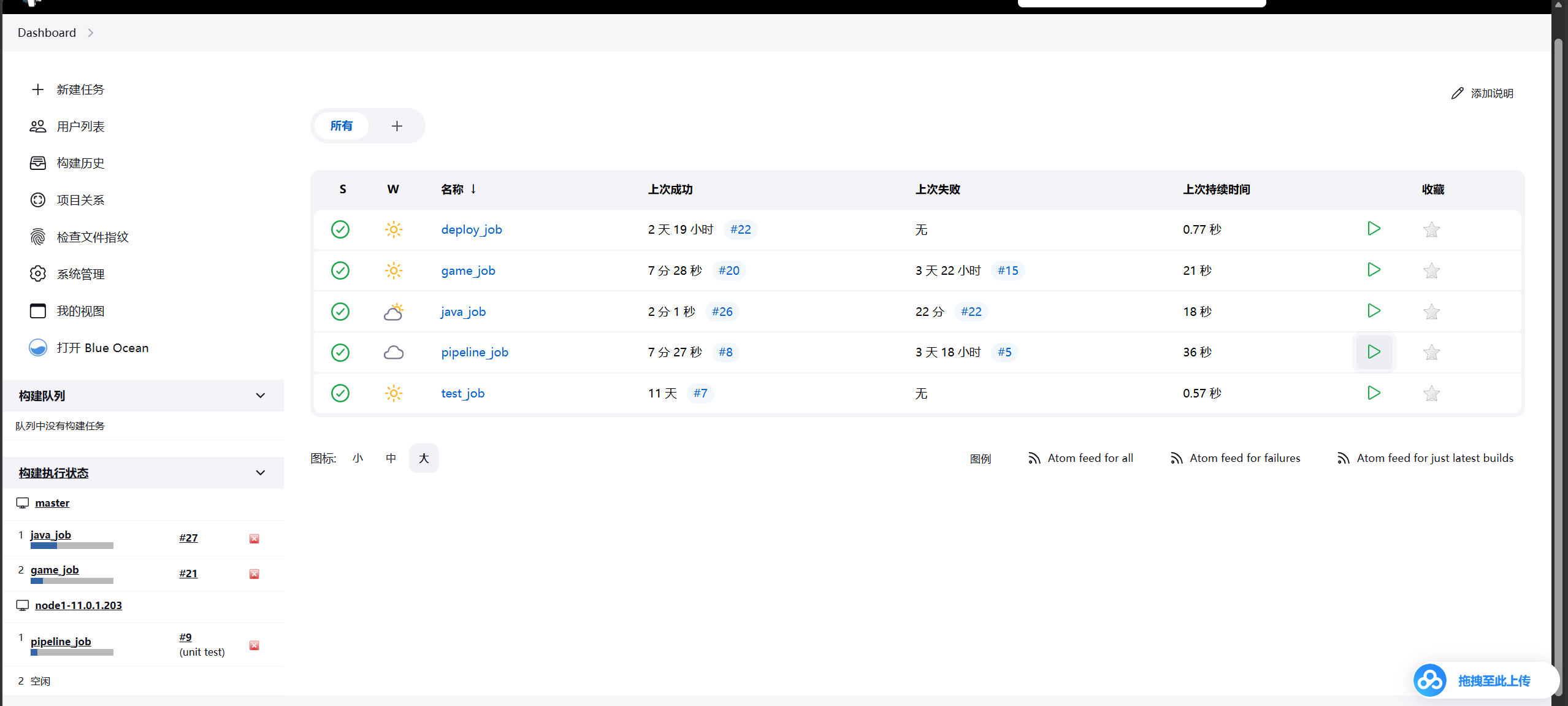This screenshot has width=1568, height=706.
Task: Open check file fingerprint (检查文件指纹)
Action: tap(80, 237)
